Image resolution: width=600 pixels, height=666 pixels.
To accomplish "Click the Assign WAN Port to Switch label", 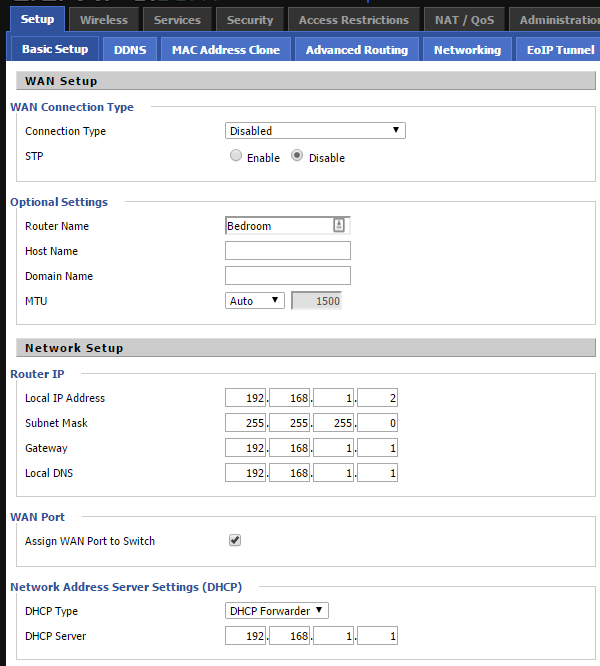I will [90, 541].
